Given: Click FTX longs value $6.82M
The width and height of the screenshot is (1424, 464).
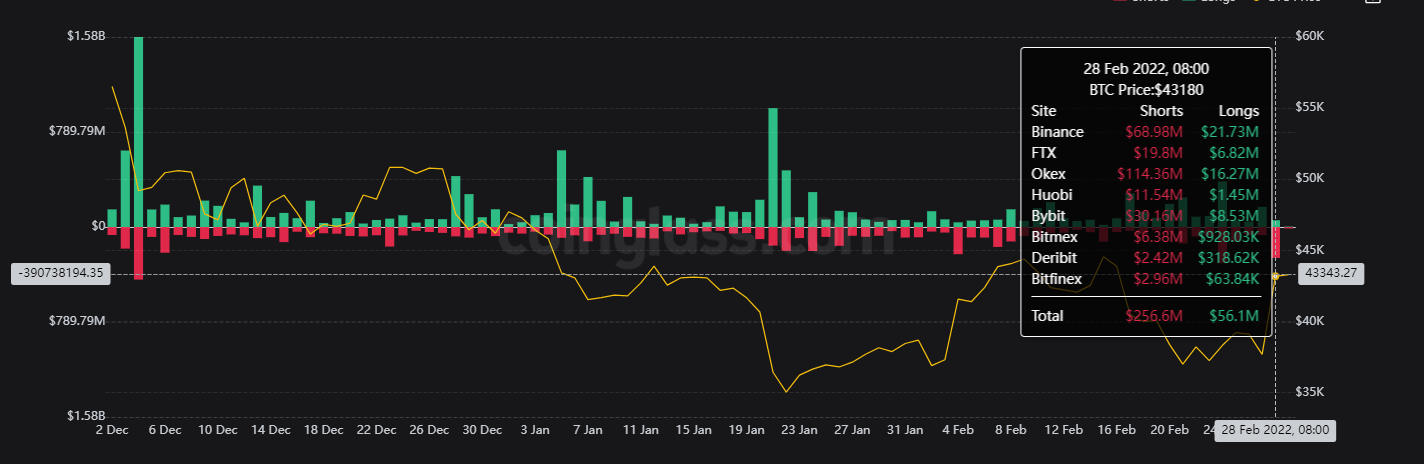Looking at the screenshot, I should click(1232, 153).
